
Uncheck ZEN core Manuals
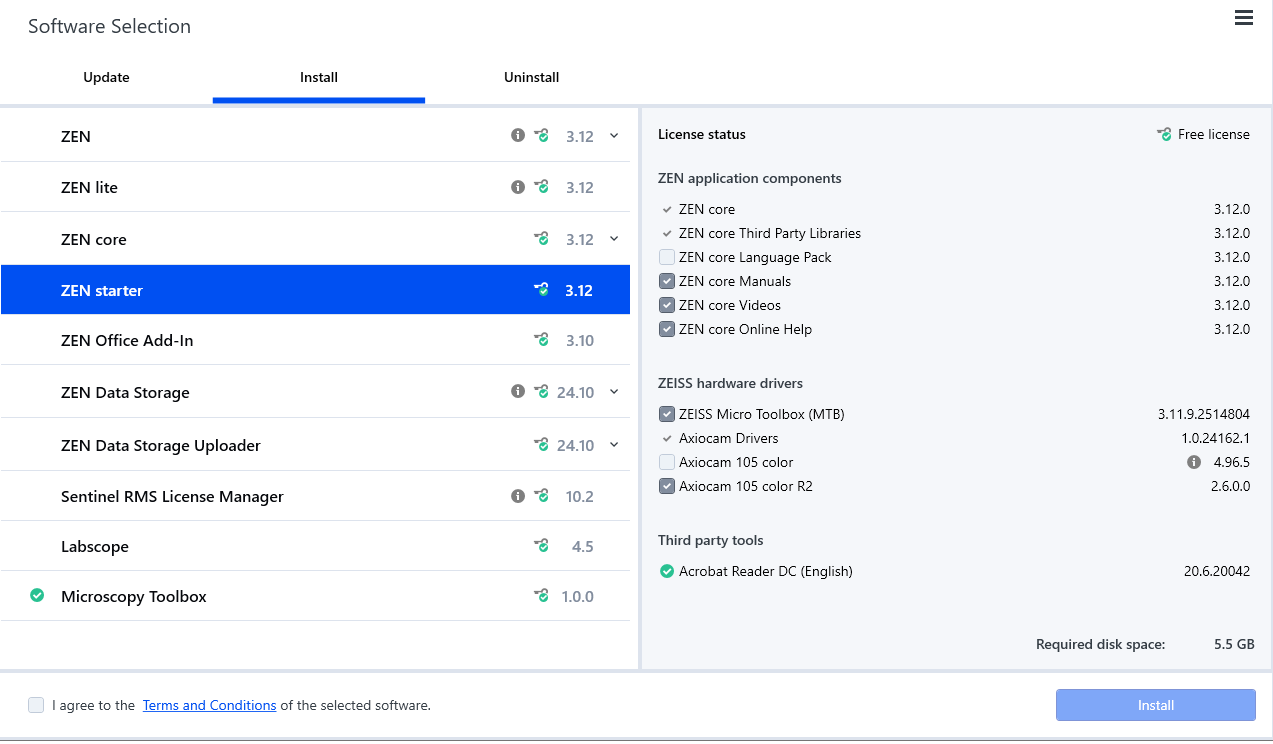coord(666,281)
